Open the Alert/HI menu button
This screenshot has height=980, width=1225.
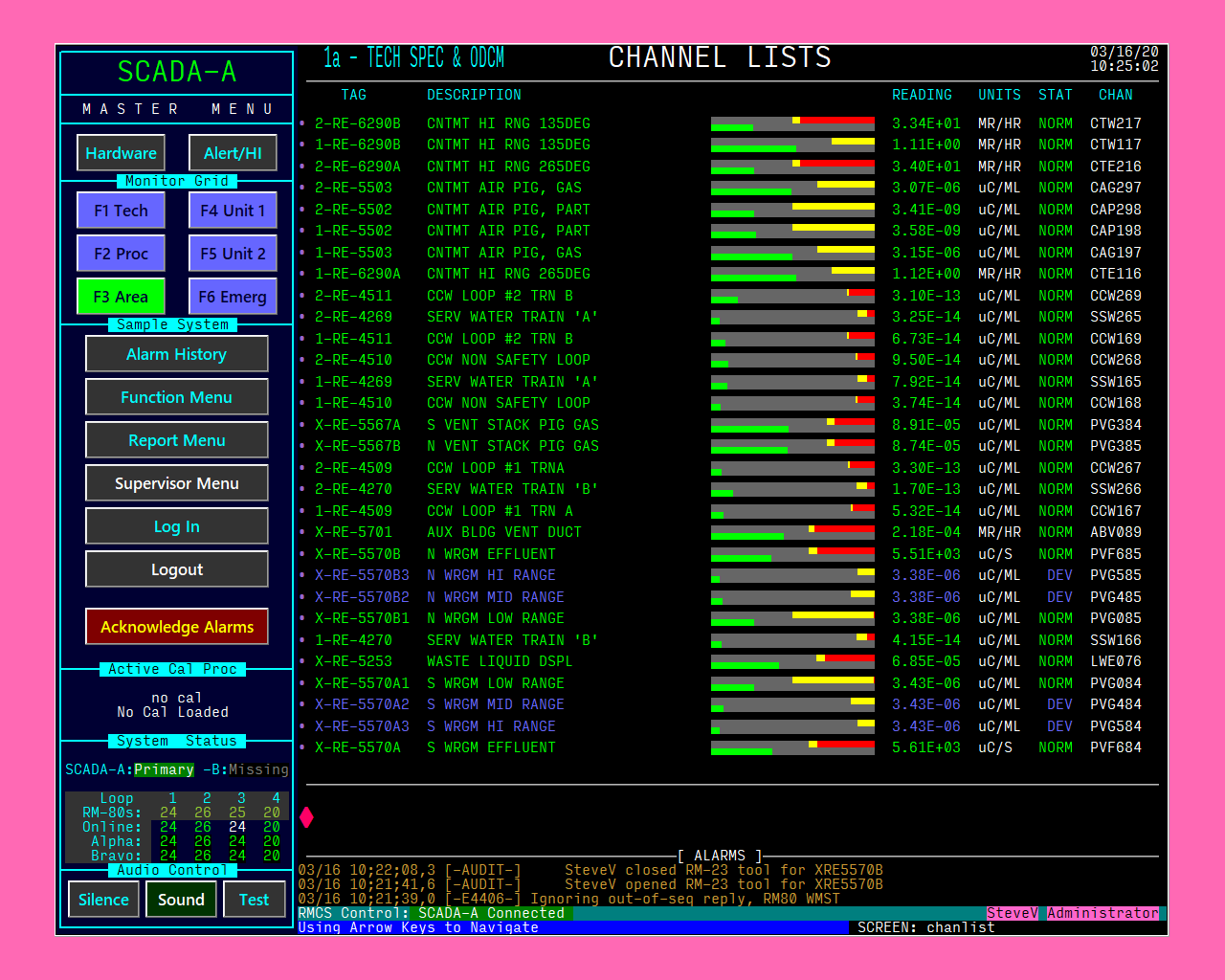[233, 153]
